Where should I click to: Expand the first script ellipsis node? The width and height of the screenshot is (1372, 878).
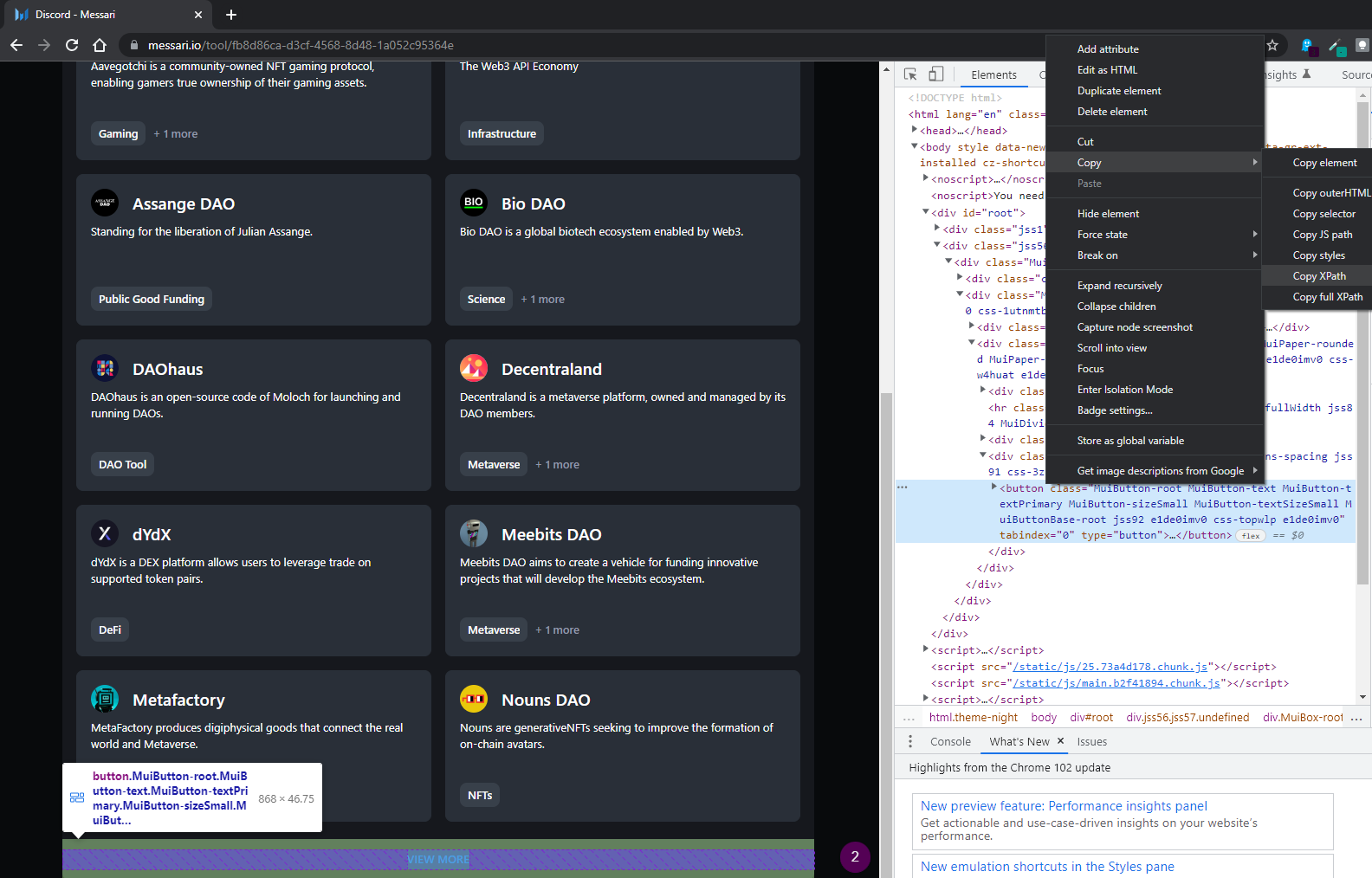(x=926, y=649)
